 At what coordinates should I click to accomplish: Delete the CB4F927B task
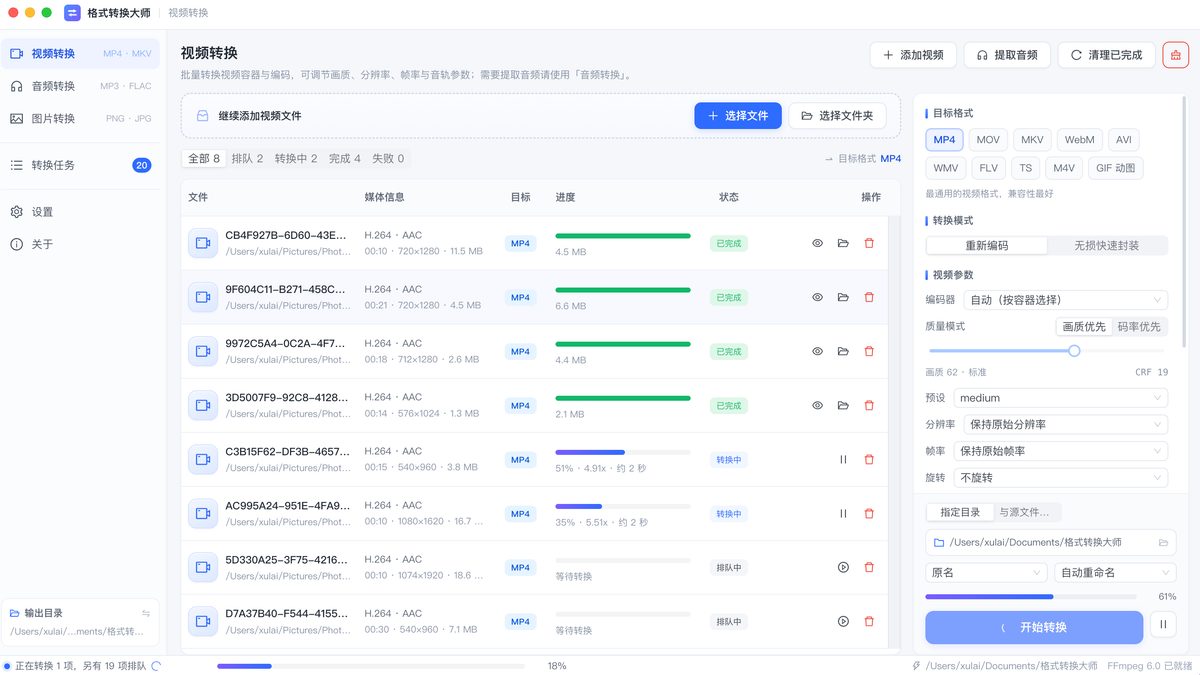click(869, 243)
